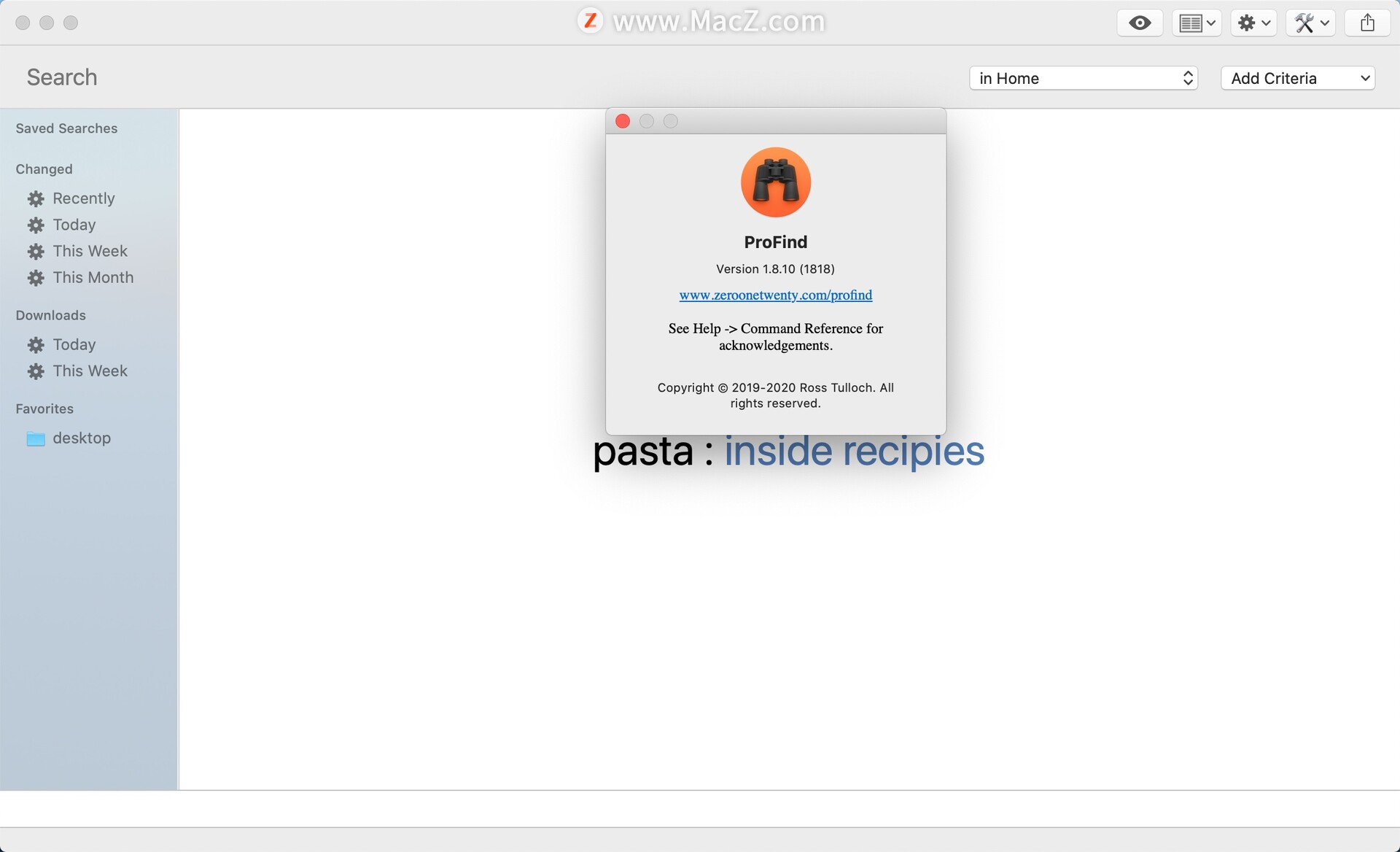The width and height of the screenshot is (1400, 852).
Task: Close the ProFind About dialog
Action: point(623,121)
